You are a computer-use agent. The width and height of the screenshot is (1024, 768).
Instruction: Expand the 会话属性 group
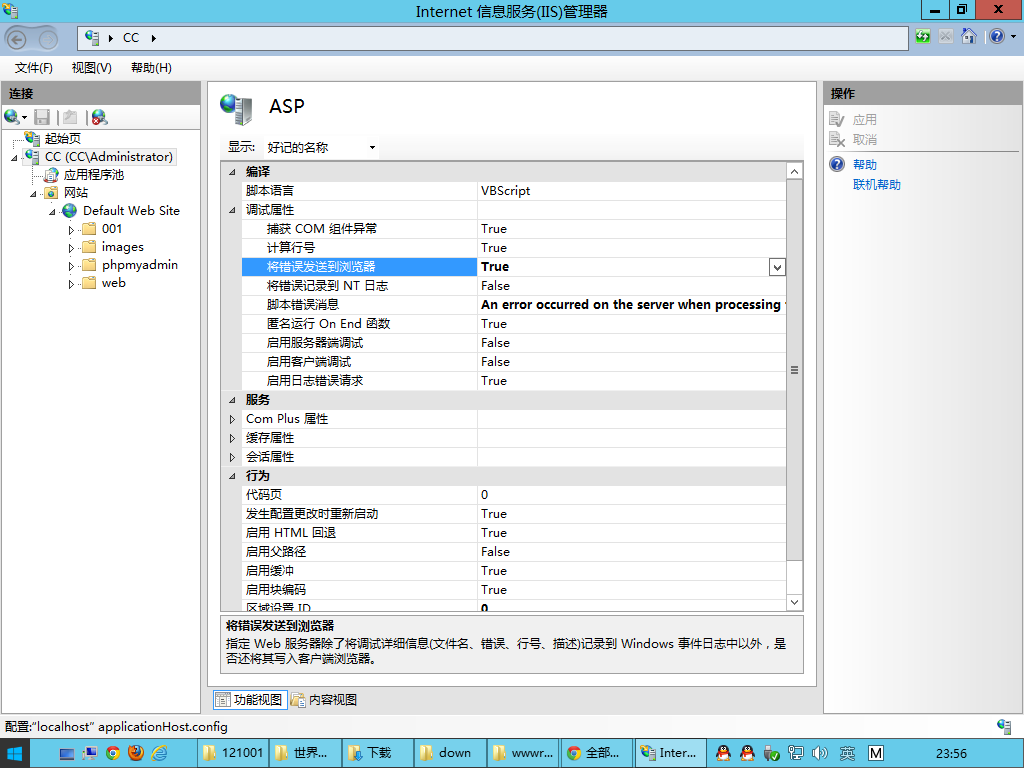[232, 457]
